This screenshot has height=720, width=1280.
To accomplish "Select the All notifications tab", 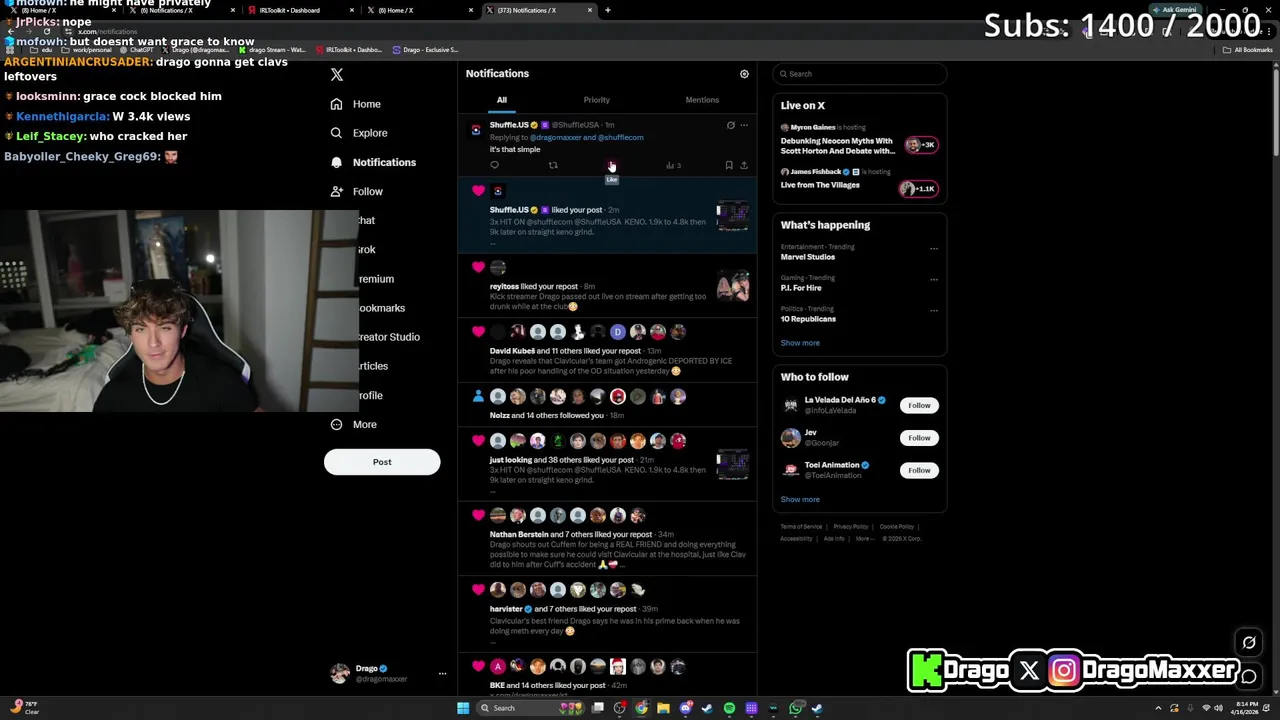I will click(502, 100).
